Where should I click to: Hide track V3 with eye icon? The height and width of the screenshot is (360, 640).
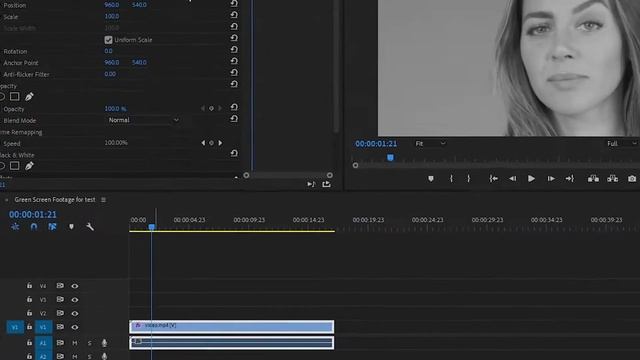click(75, 300)
